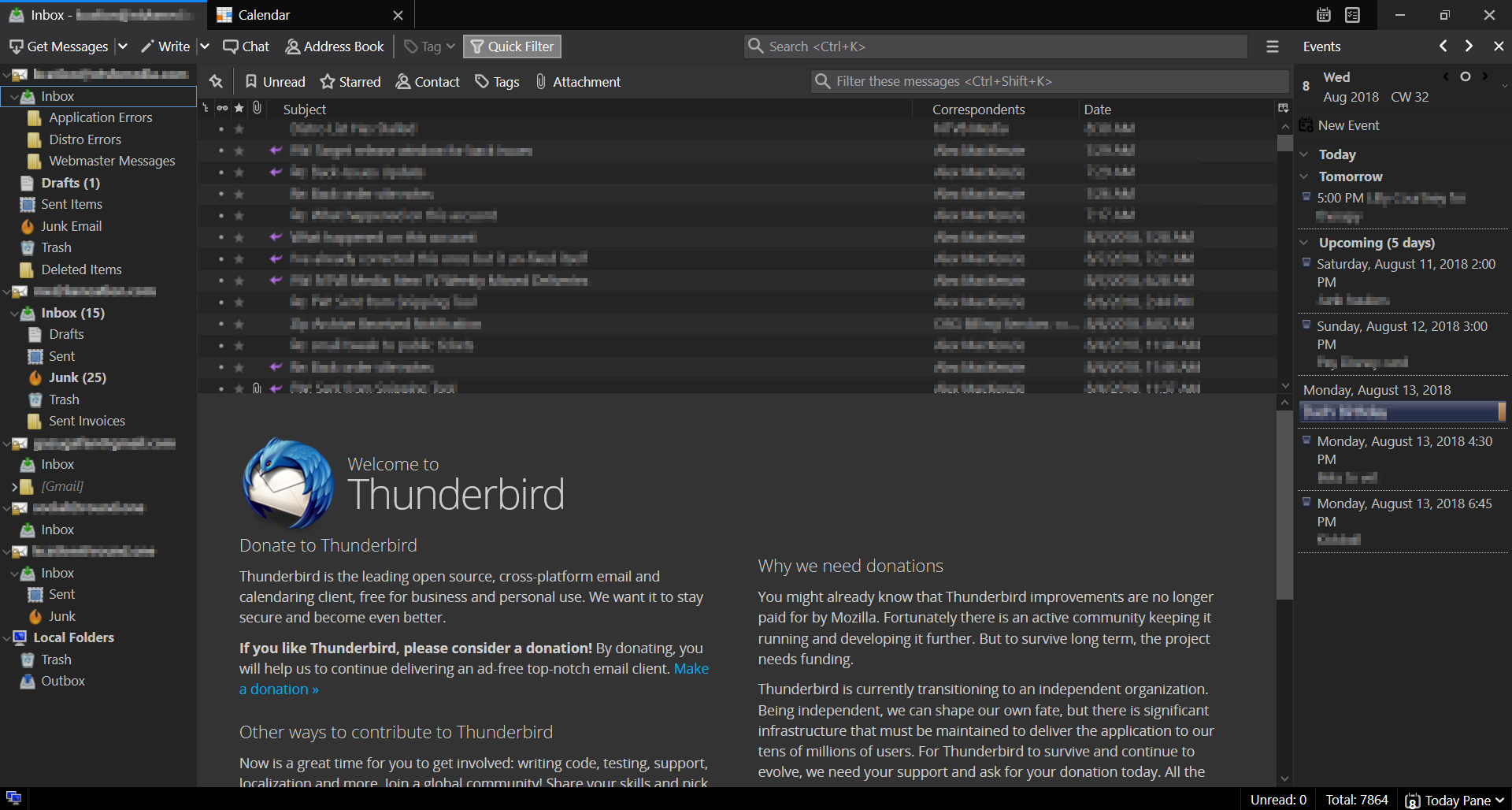Open the tasks icon in the tab bar

[1353, 15]
